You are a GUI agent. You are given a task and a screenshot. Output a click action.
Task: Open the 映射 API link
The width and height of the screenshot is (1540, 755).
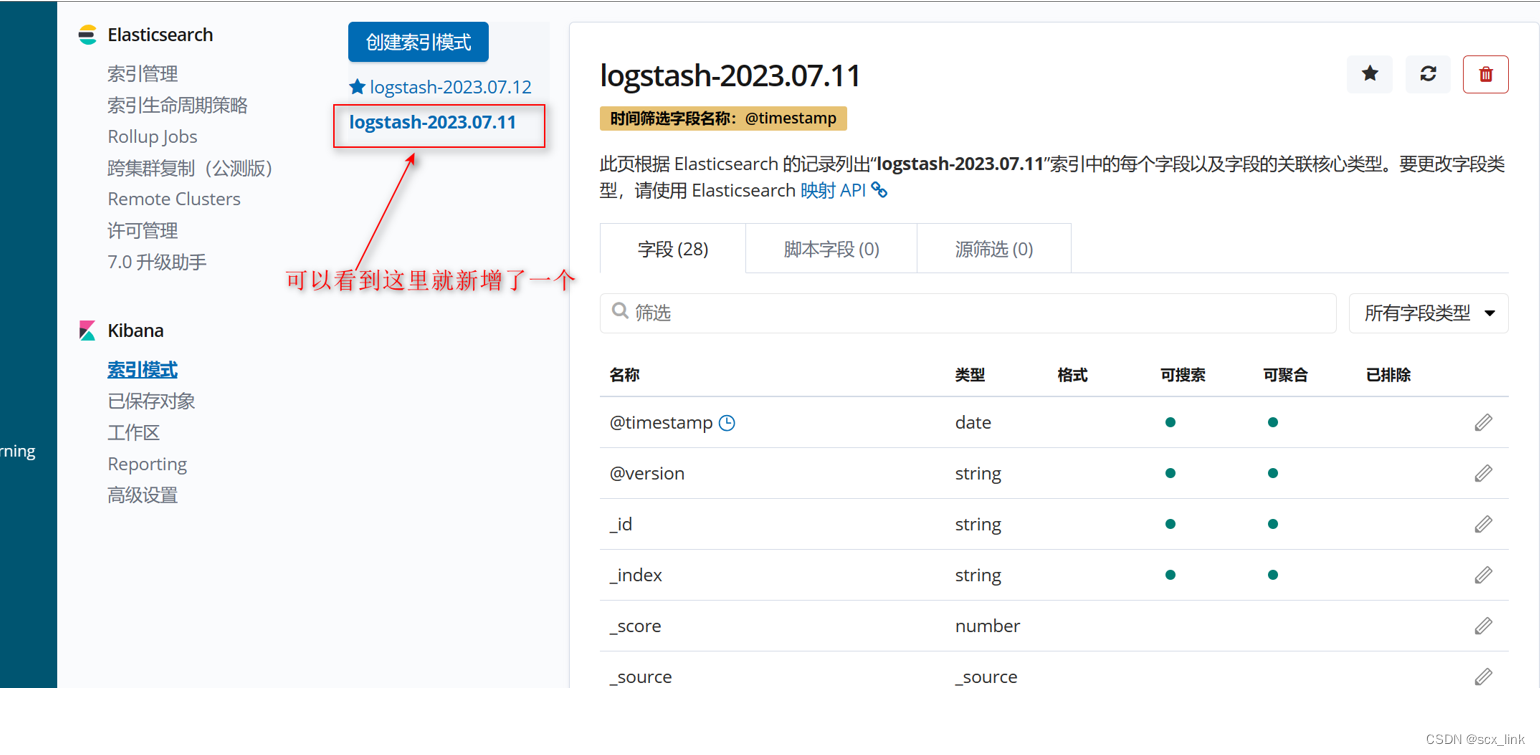[x=844, y=190]
